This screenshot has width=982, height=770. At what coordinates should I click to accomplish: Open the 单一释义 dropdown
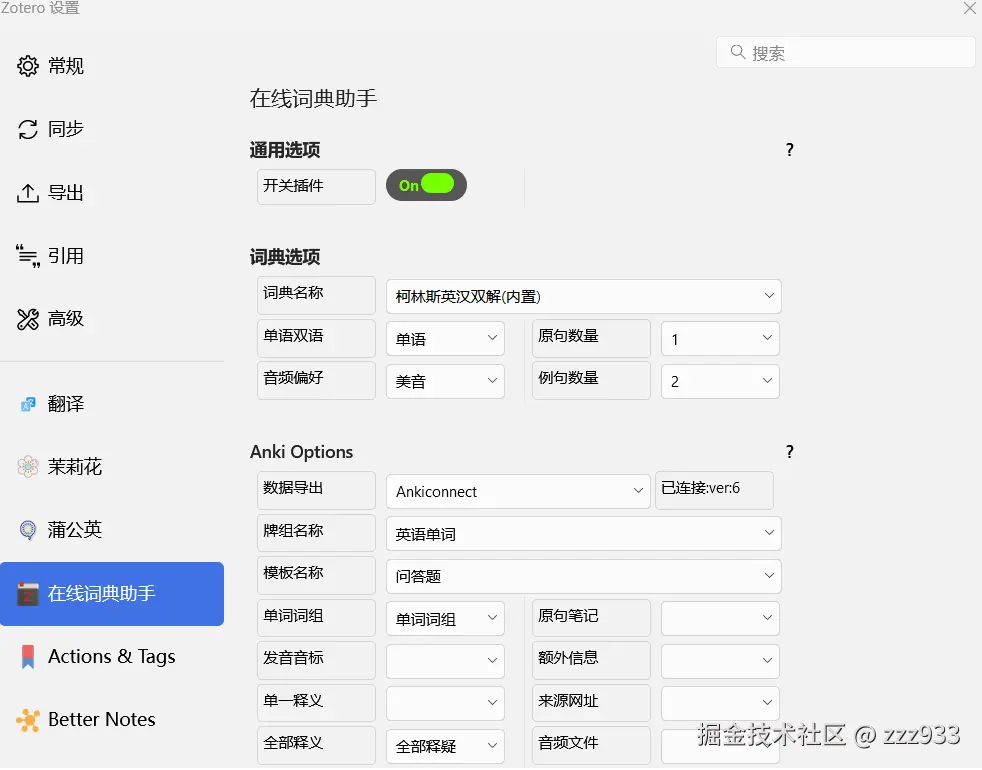point(445,703)
